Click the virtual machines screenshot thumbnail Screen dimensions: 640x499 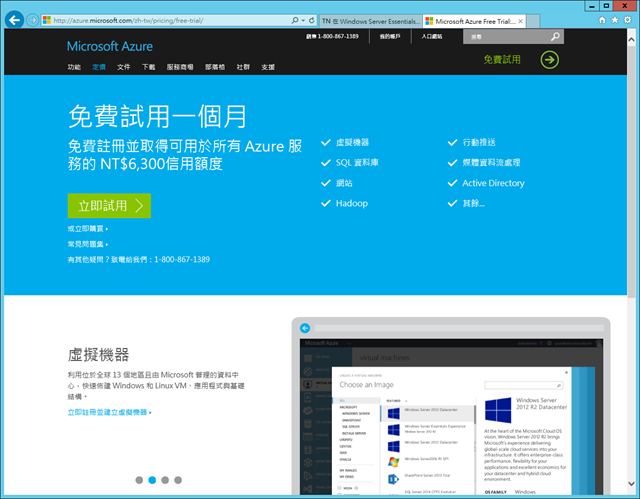click(451, 406)
